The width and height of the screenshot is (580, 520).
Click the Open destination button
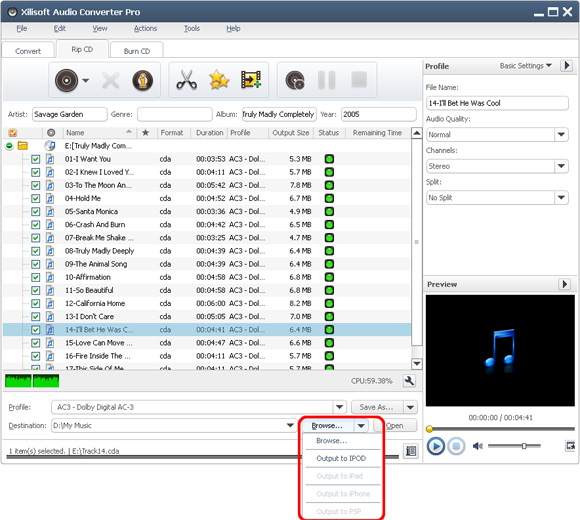pyautogui.click(x=395, y=426)
